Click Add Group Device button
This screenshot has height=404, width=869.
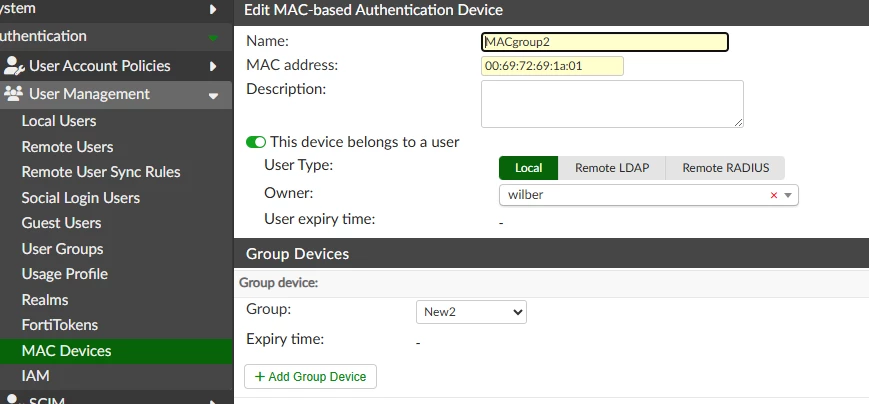(x=310, y=376)
